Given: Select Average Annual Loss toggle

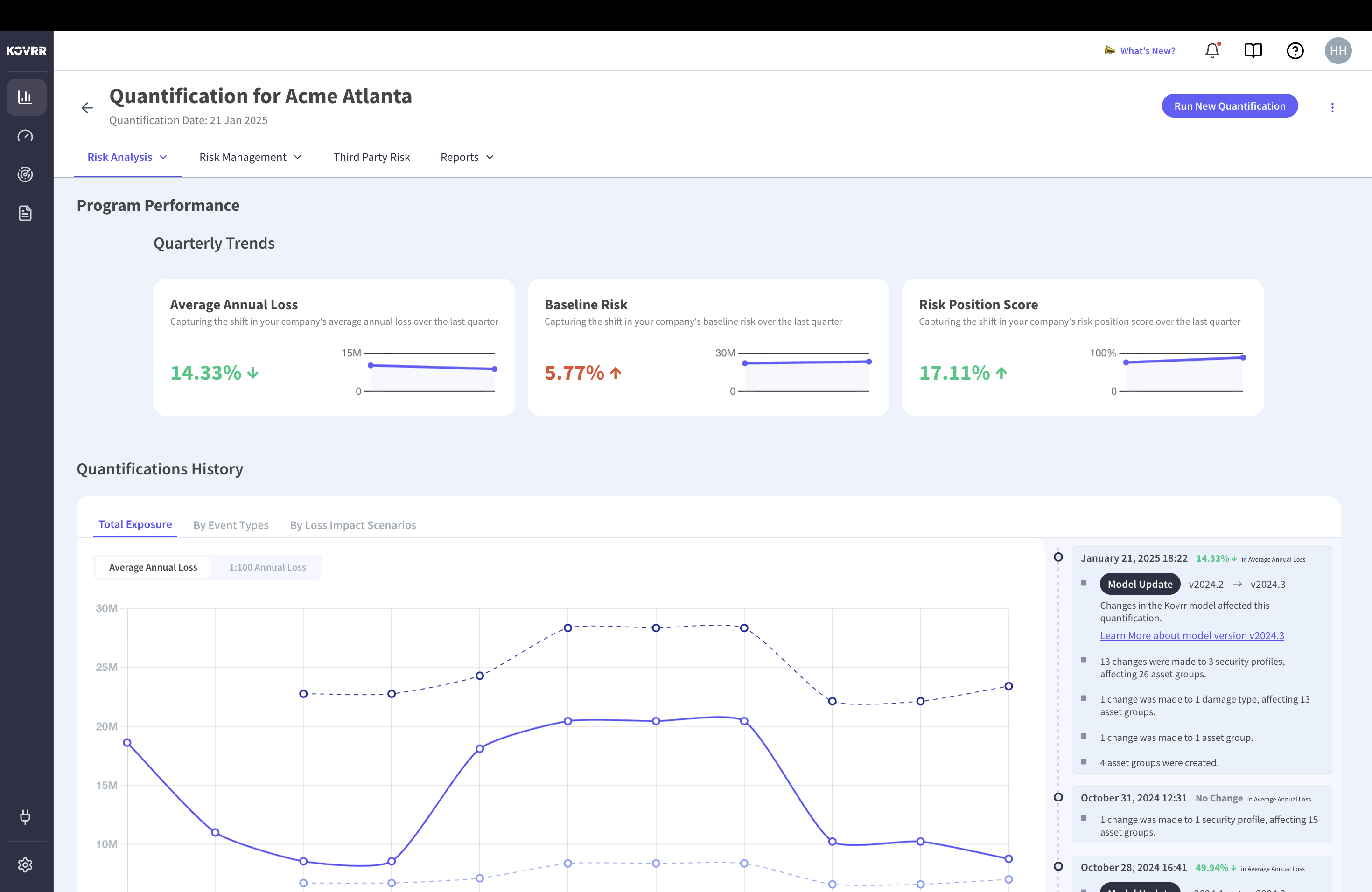Looking at the screenshot, I should [x=154, y=567].
